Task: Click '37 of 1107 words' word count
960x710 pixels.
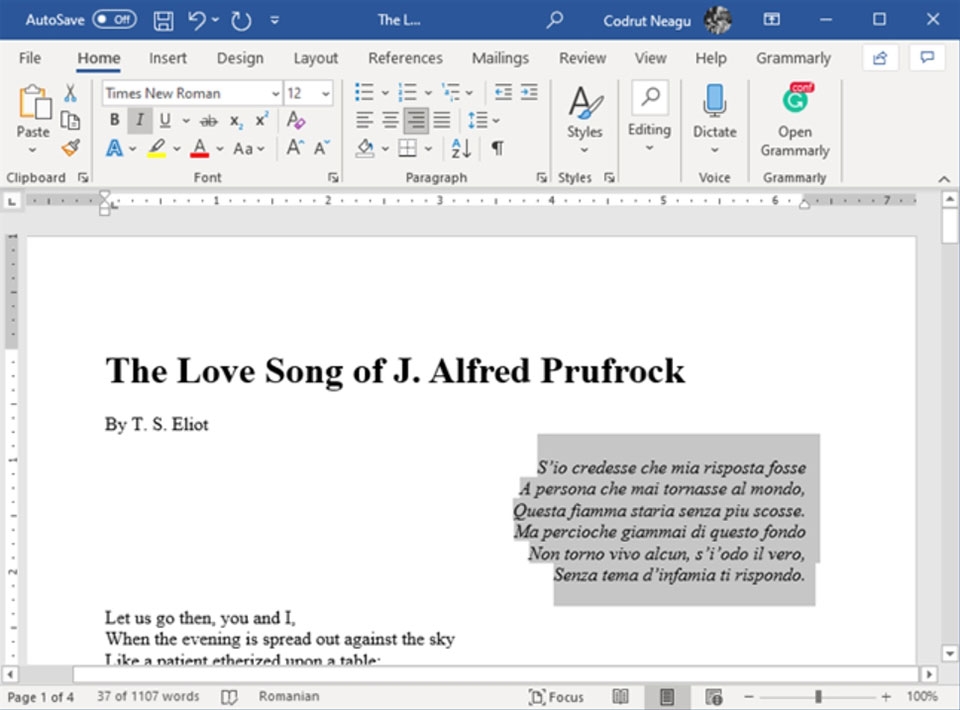Action: [x=148, y=697]
